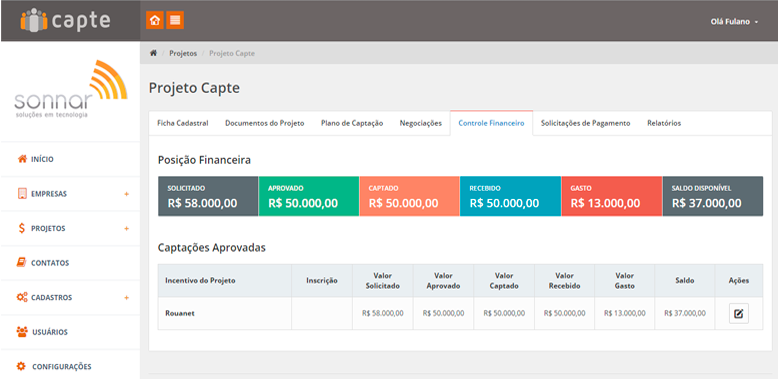Click the tablet icon beside EMPRESAS
Viewport: 778px width, 379px height.
coord(22,194)
